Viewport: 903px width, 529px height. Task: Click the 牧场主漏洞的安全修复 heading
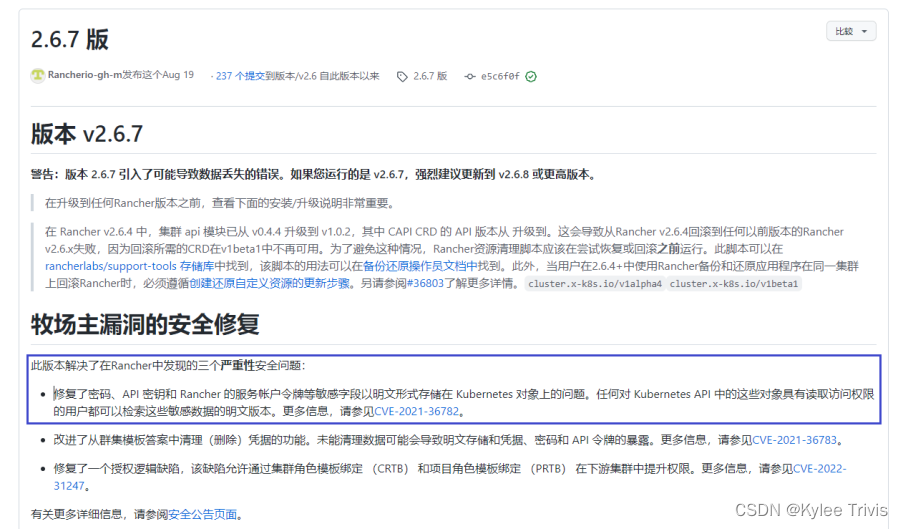click(x=145, y=324)
